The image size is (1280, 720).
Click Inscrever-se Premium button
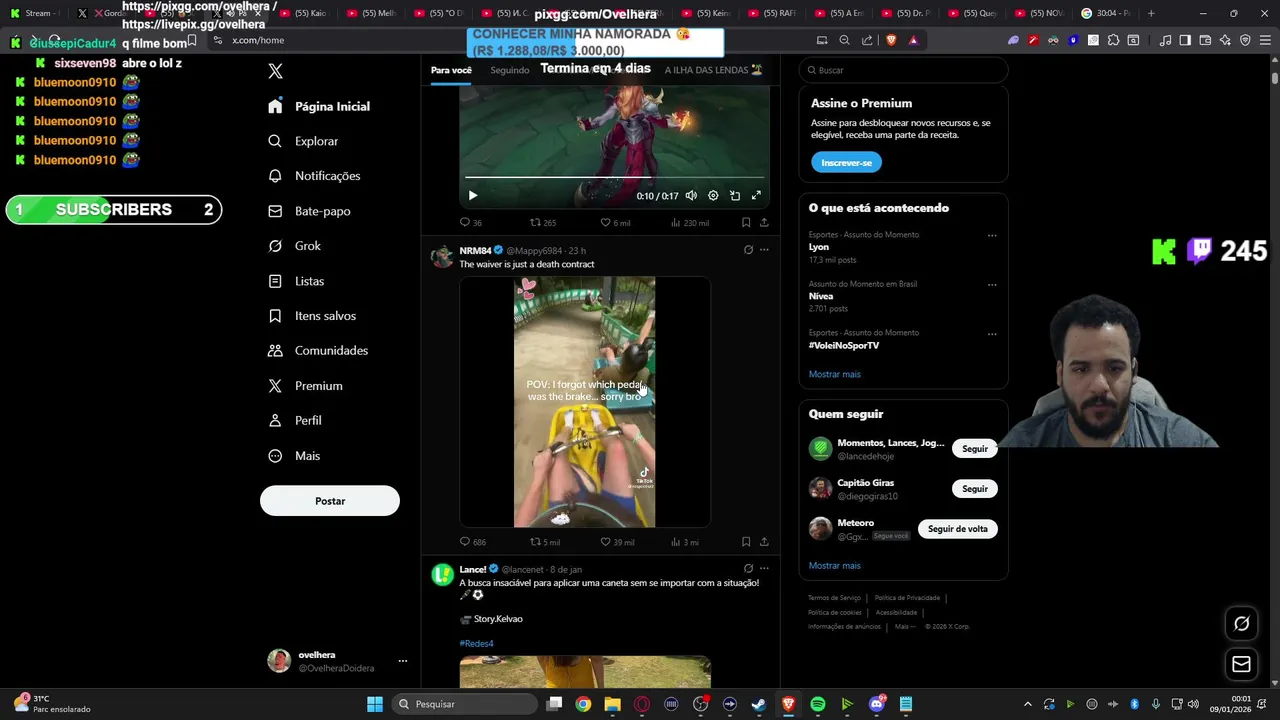tap(846, 162)
